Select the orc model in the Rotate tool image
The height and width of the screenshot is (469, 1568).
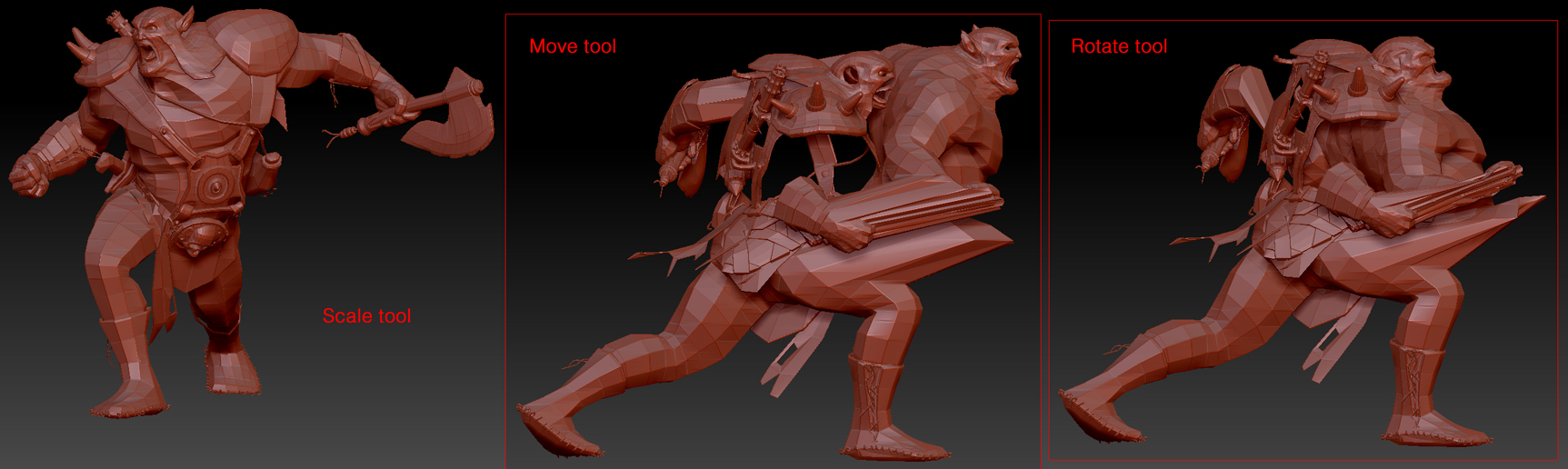[x=1302, y=242]
